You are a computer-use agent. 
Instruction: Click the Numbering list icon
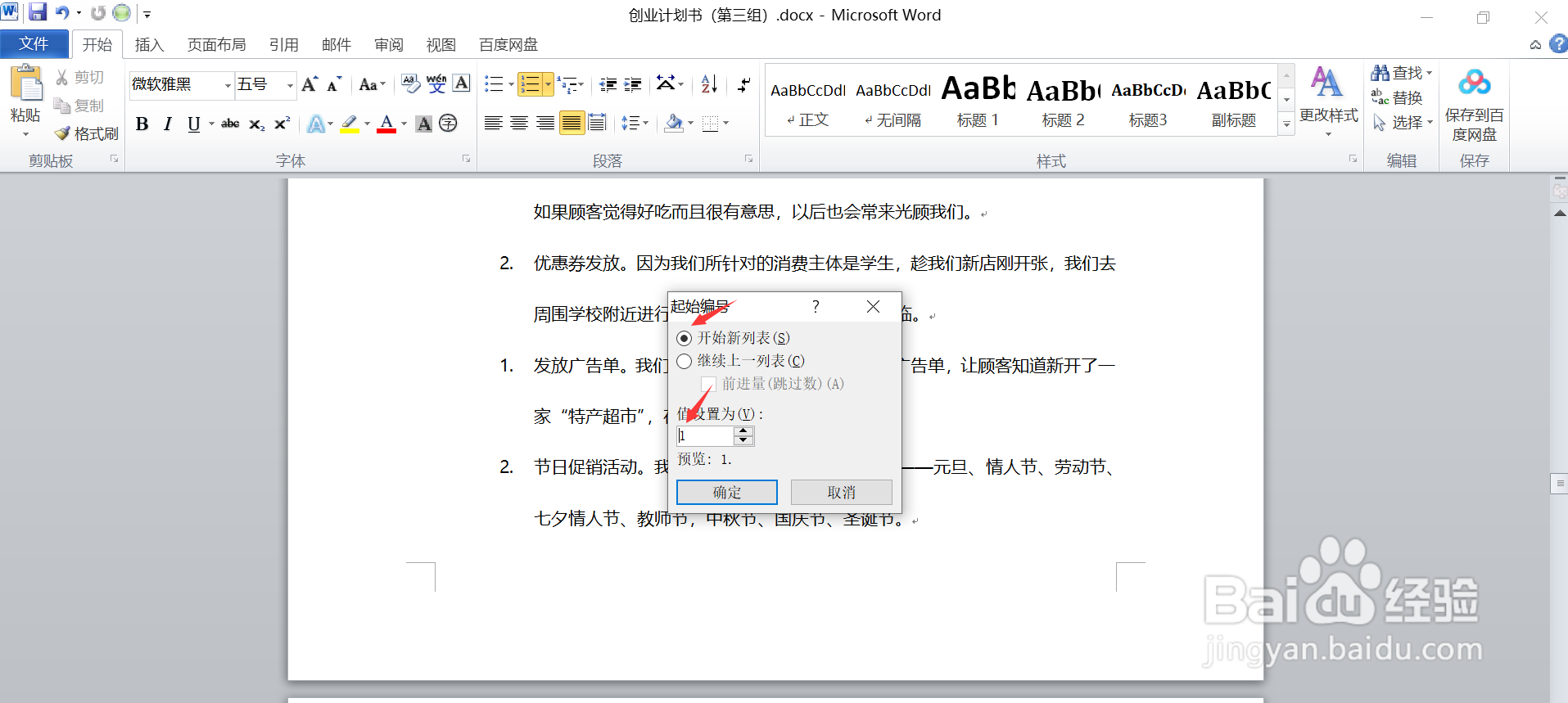coord(531,83)
